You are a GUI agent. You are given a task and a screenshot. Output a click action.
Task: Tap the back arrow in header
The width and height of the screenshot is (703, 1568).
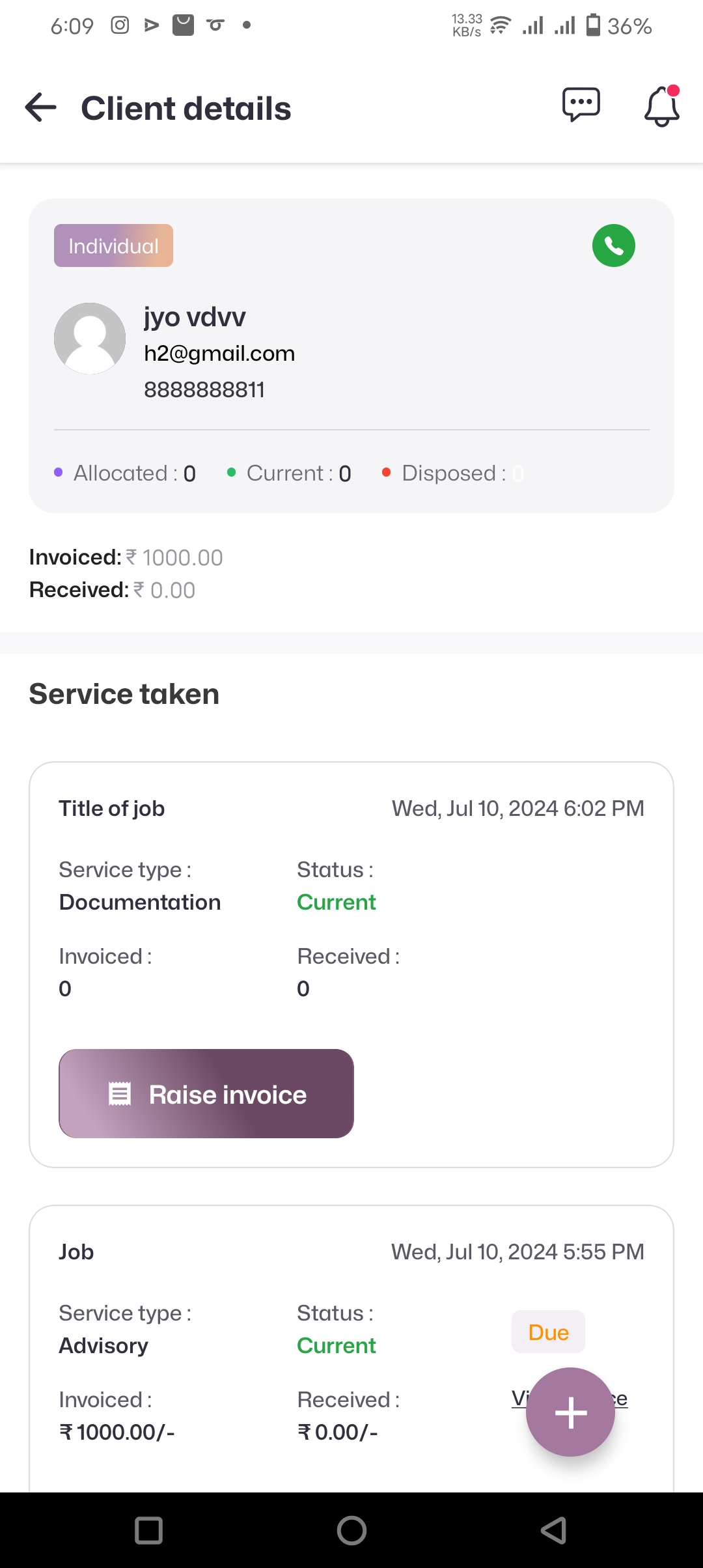pos(40,107)
